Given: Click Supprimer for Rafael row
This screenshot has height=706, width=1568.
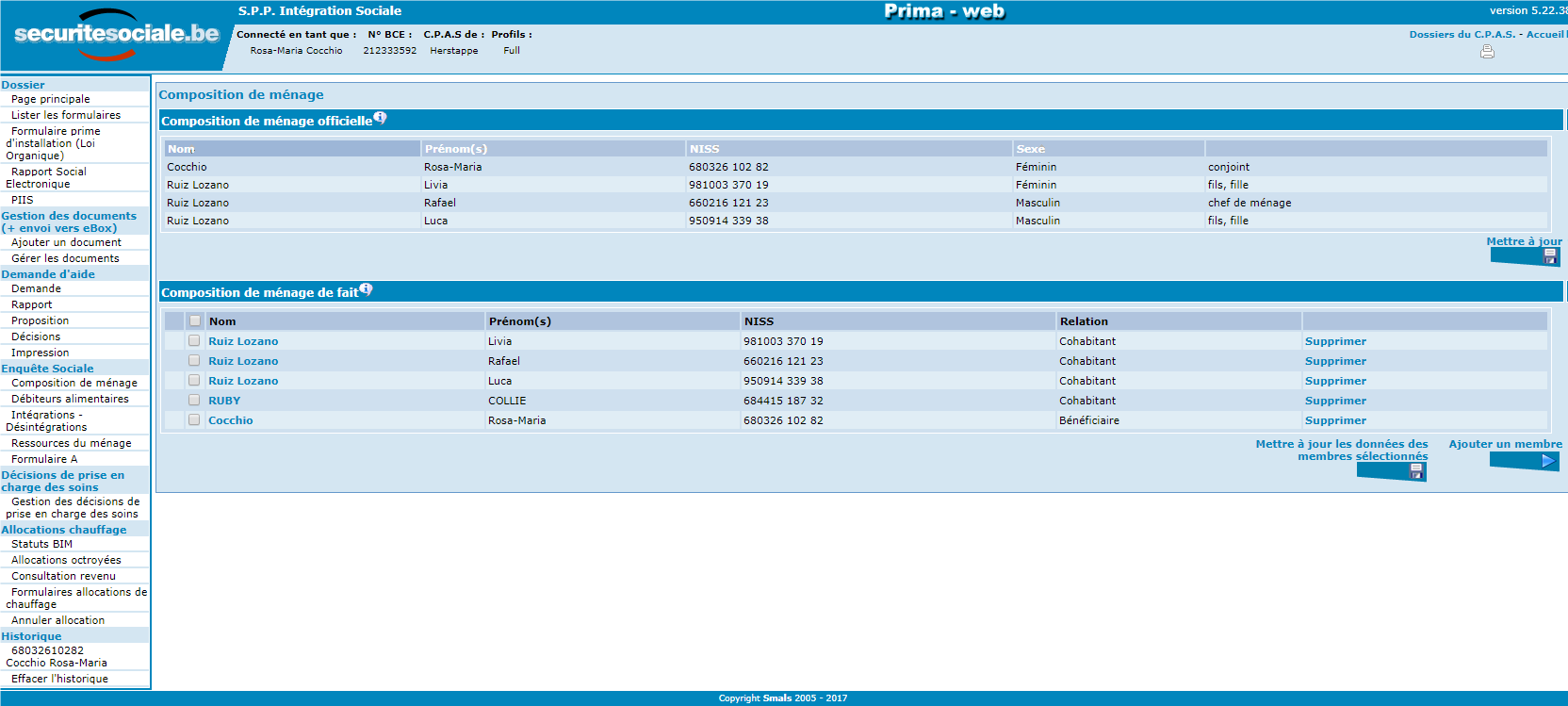Looking at the screenshot, I should [x=1335, y=361].
